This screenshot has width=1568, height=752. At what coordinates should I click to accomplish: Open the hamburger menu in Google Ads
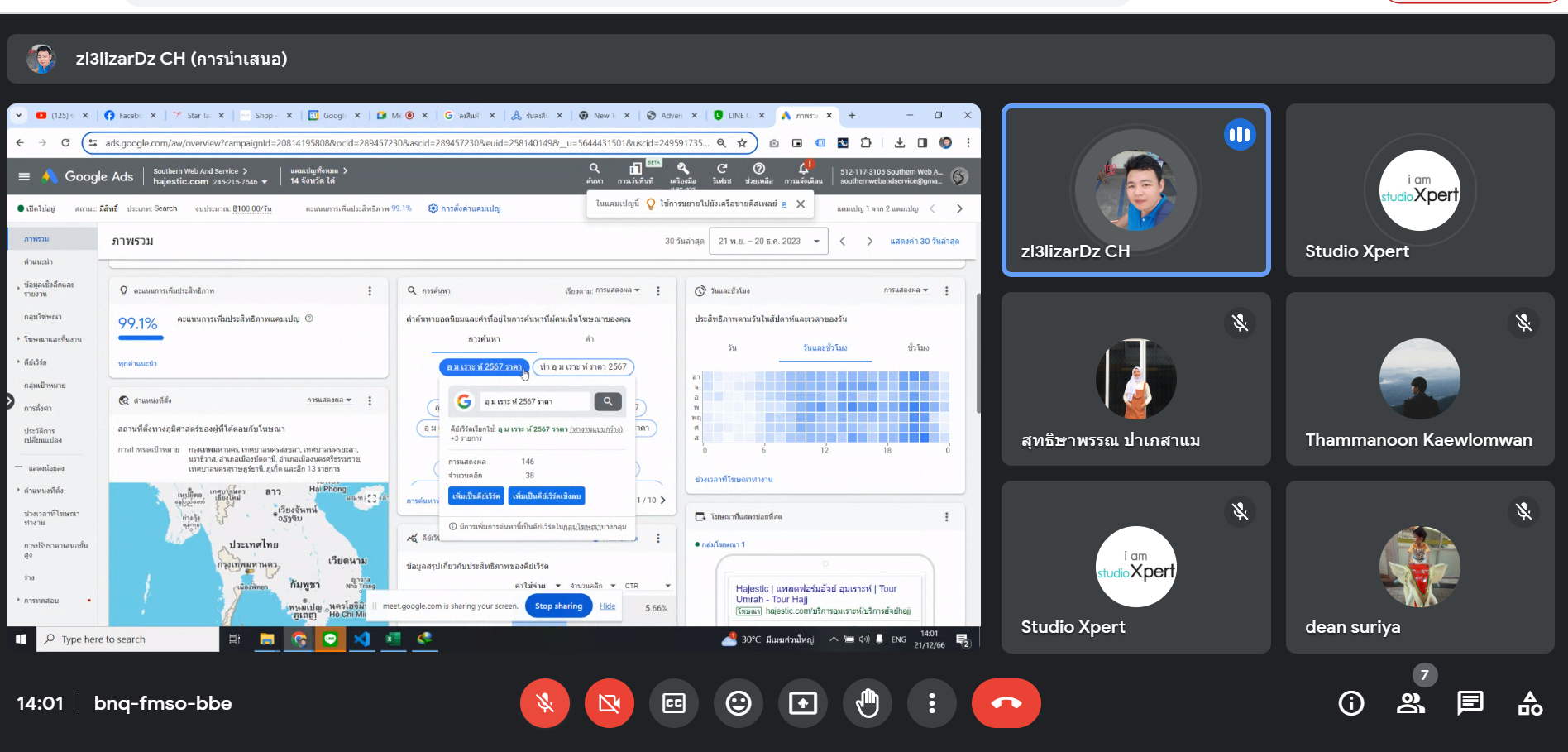click(x=24, y=176)
